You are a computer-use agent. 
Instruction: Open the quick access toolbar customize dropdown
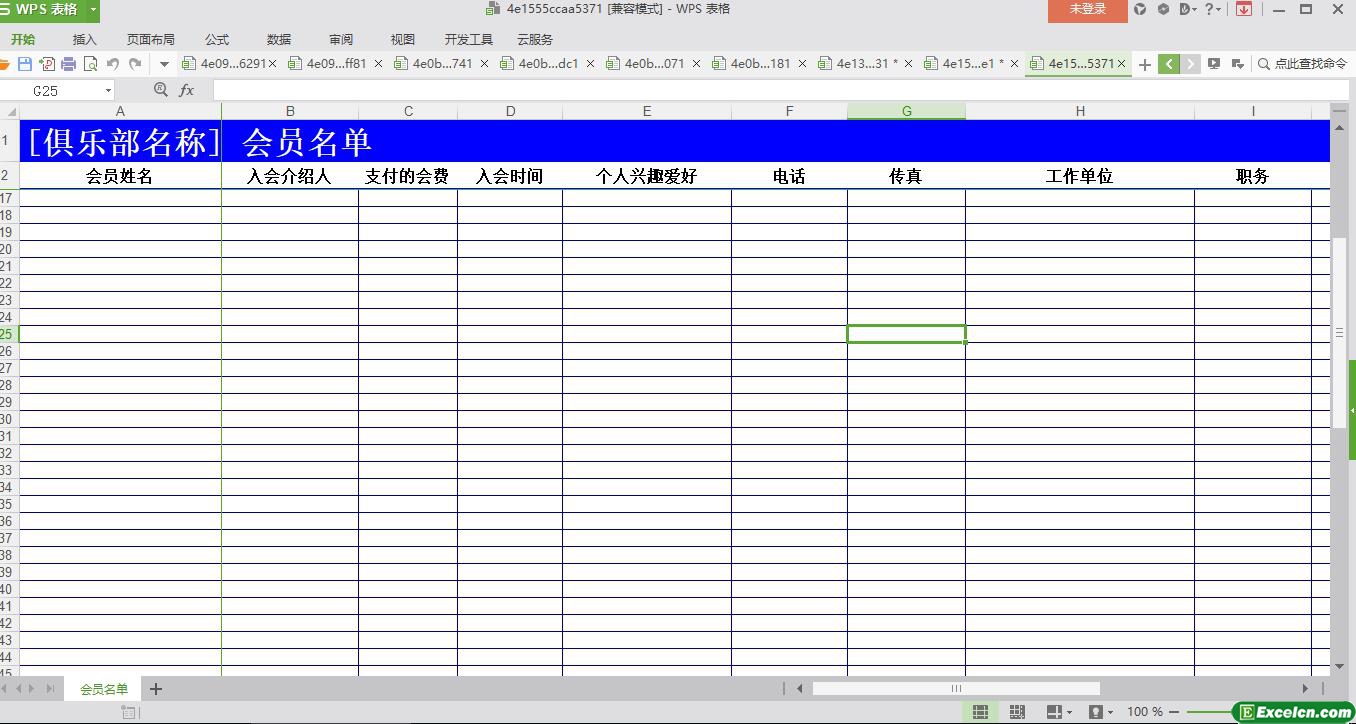(164, 64)
